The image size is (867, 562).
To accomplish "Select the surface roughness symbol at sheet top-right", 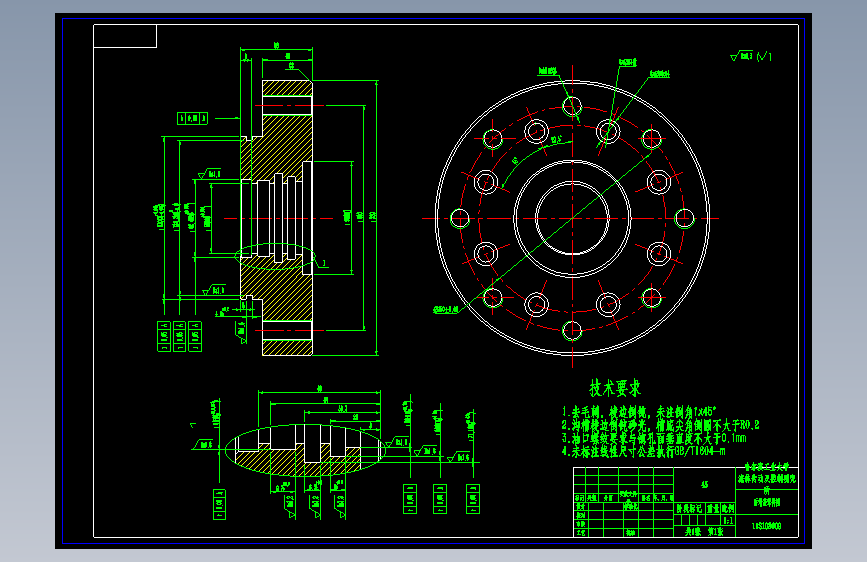I will click(x=750, y=56).
